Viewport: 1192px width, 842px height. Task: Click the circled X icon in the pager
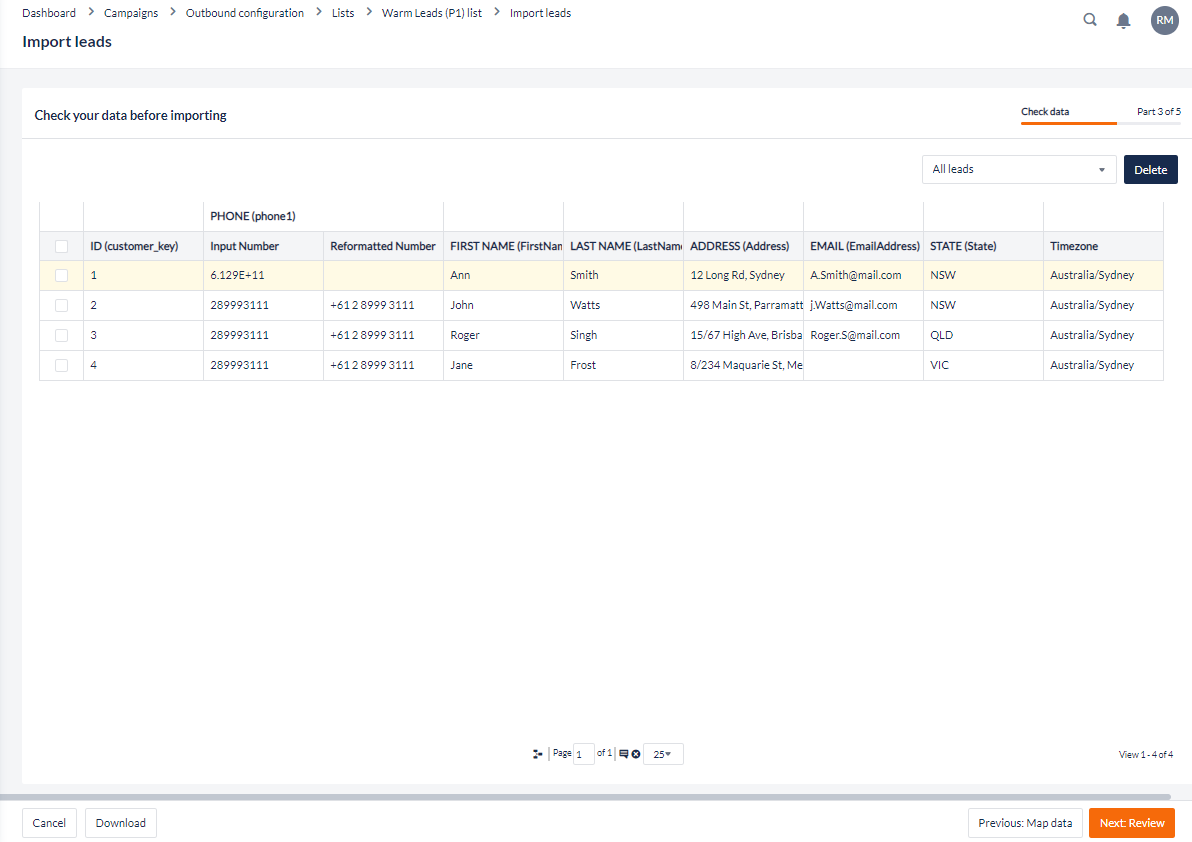point(636,754)
